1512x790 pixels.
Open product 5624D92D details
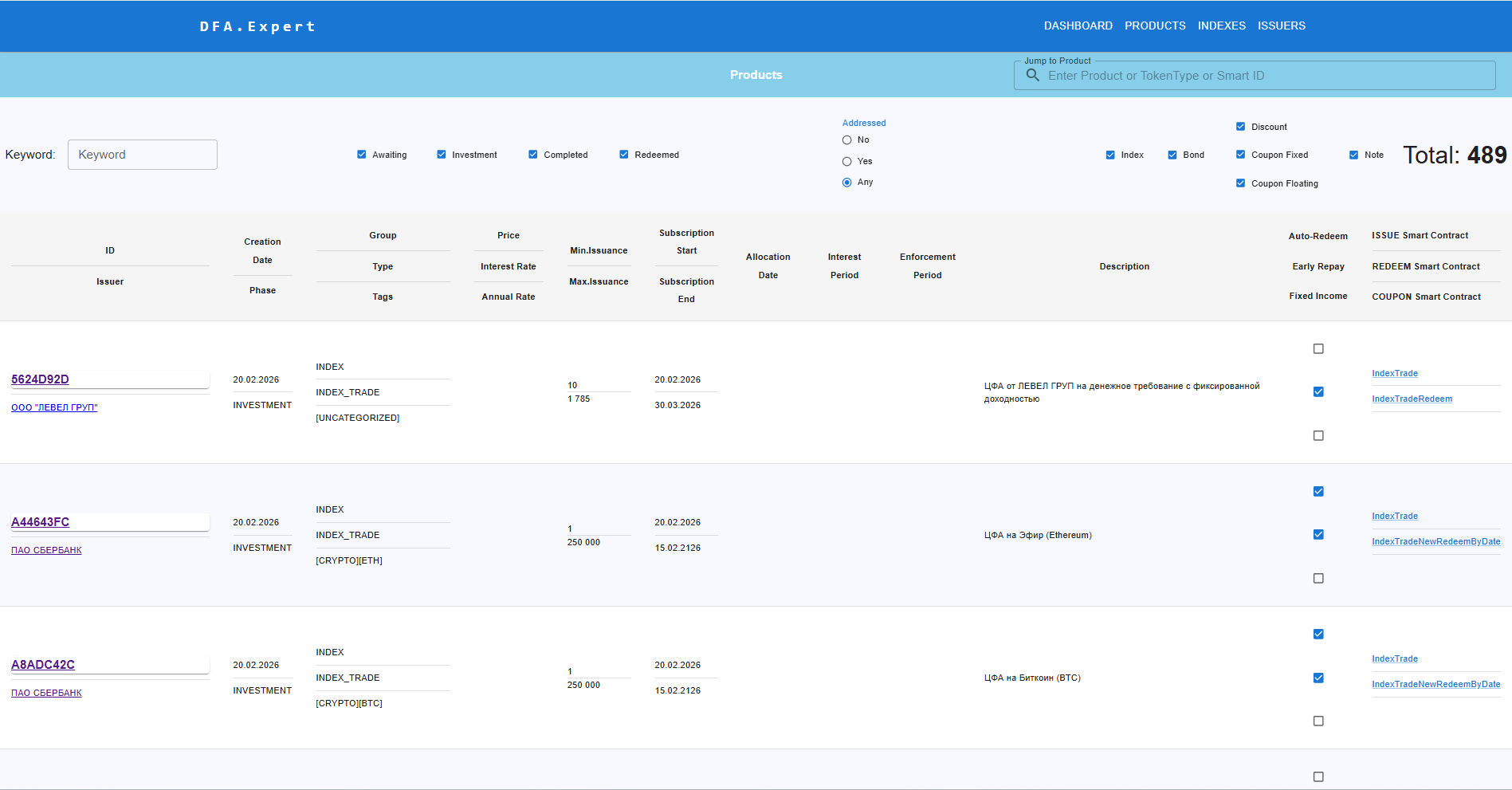[40, 379]
